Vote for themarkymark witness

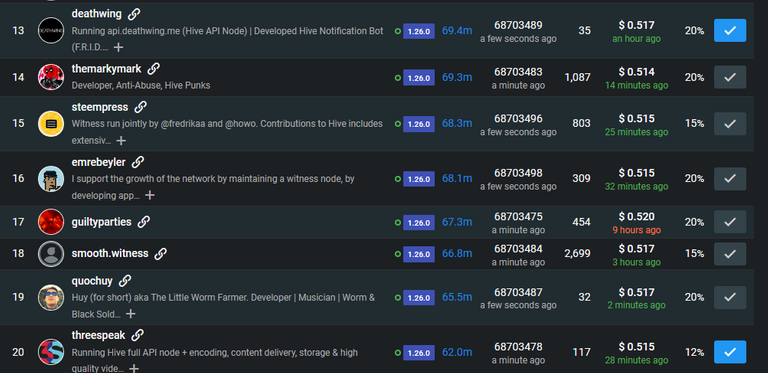pyautogui.click(x=730, y=77)
